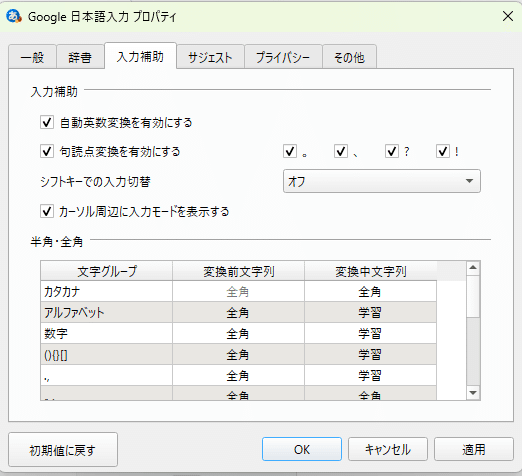Switch to the その他 tab
The image size is (522, 476).
349,57
